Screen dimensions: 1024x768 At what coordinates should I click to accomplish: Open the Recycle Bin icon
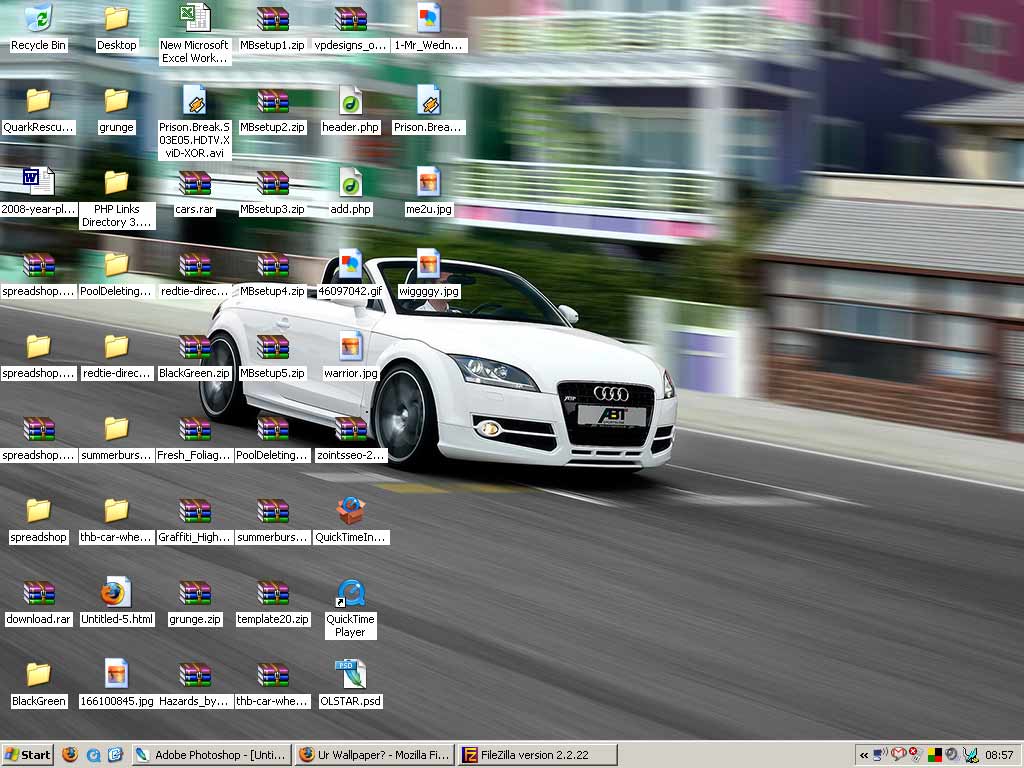pos(38,19)
